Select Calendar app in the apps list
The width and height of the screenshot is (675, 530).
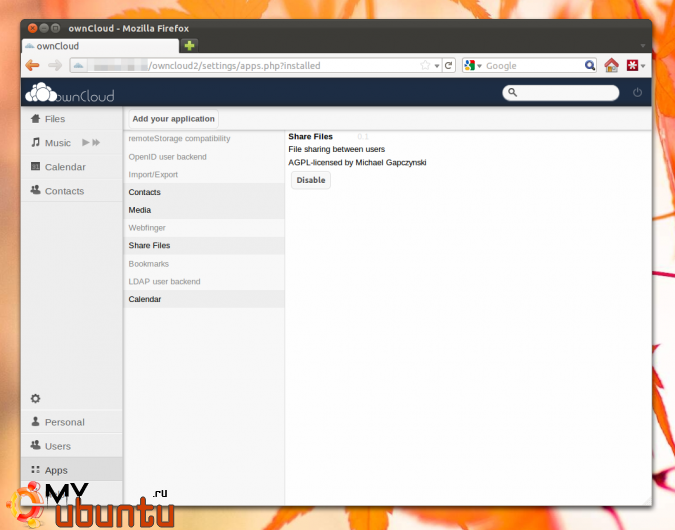(x=204, y=299)
